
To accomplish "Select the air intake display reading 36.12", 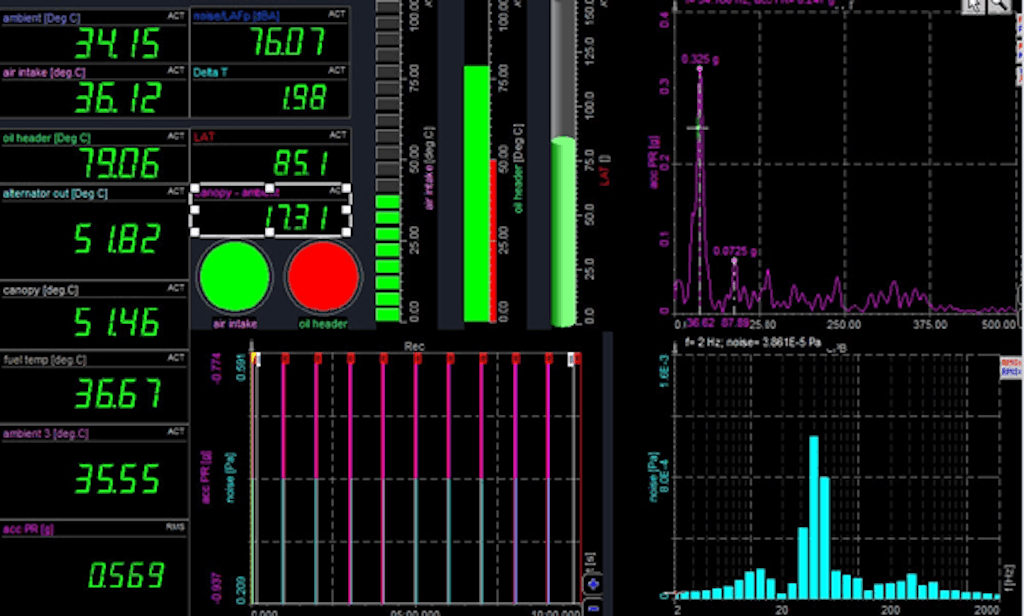I will pos(94,91).
